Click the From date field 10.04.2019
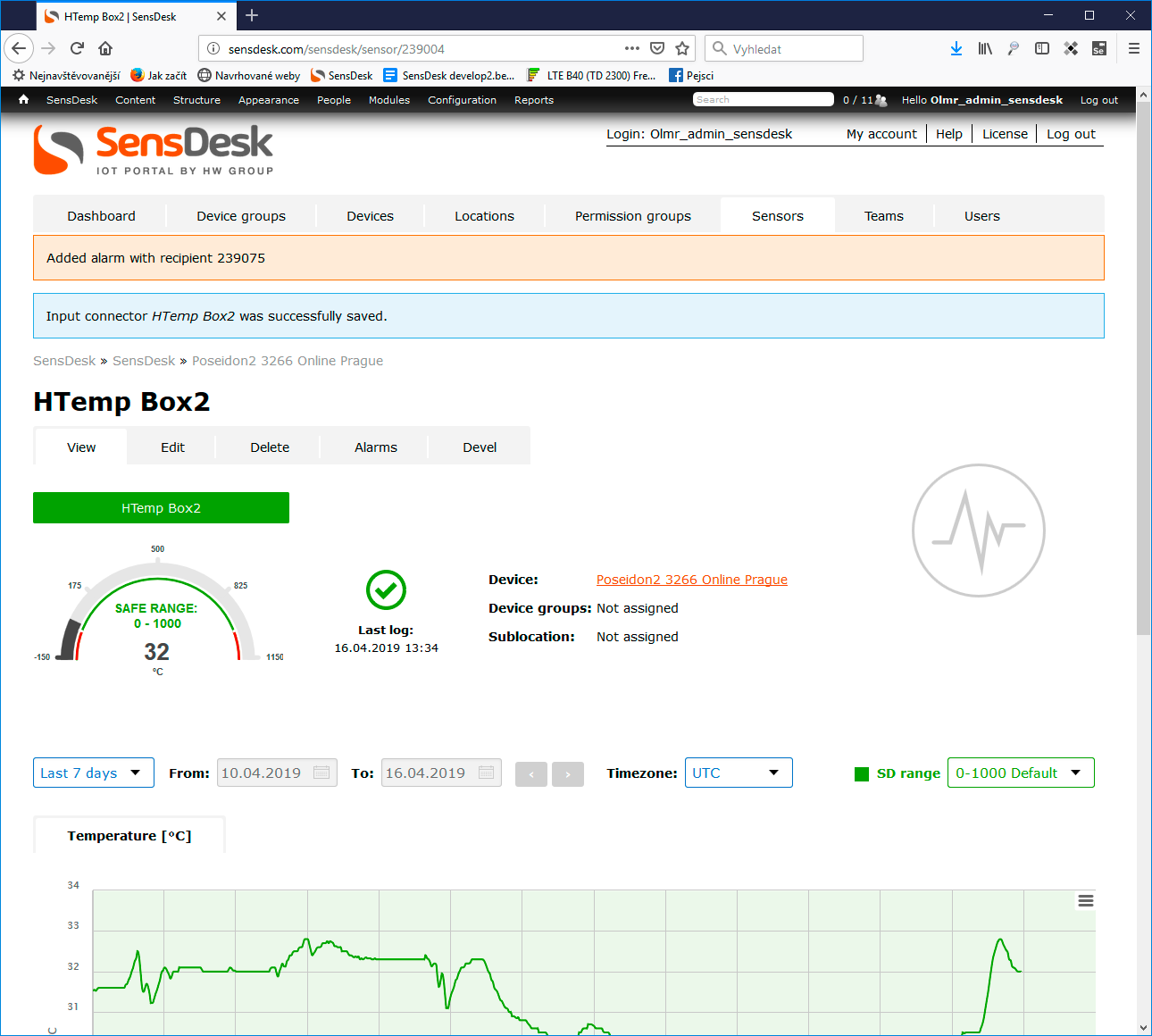The image size is (1152, 1036). pos(277,773)
